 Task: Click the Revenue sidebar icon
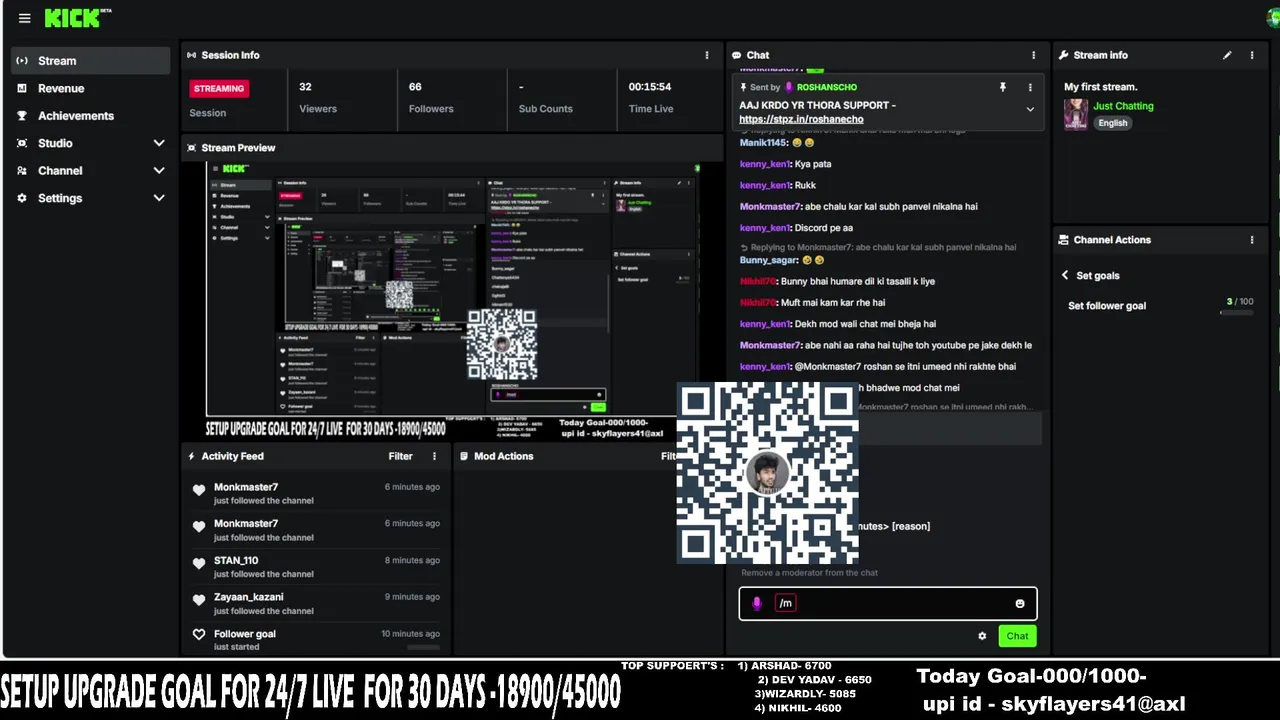pyautogui.click(x=22, y=88)
